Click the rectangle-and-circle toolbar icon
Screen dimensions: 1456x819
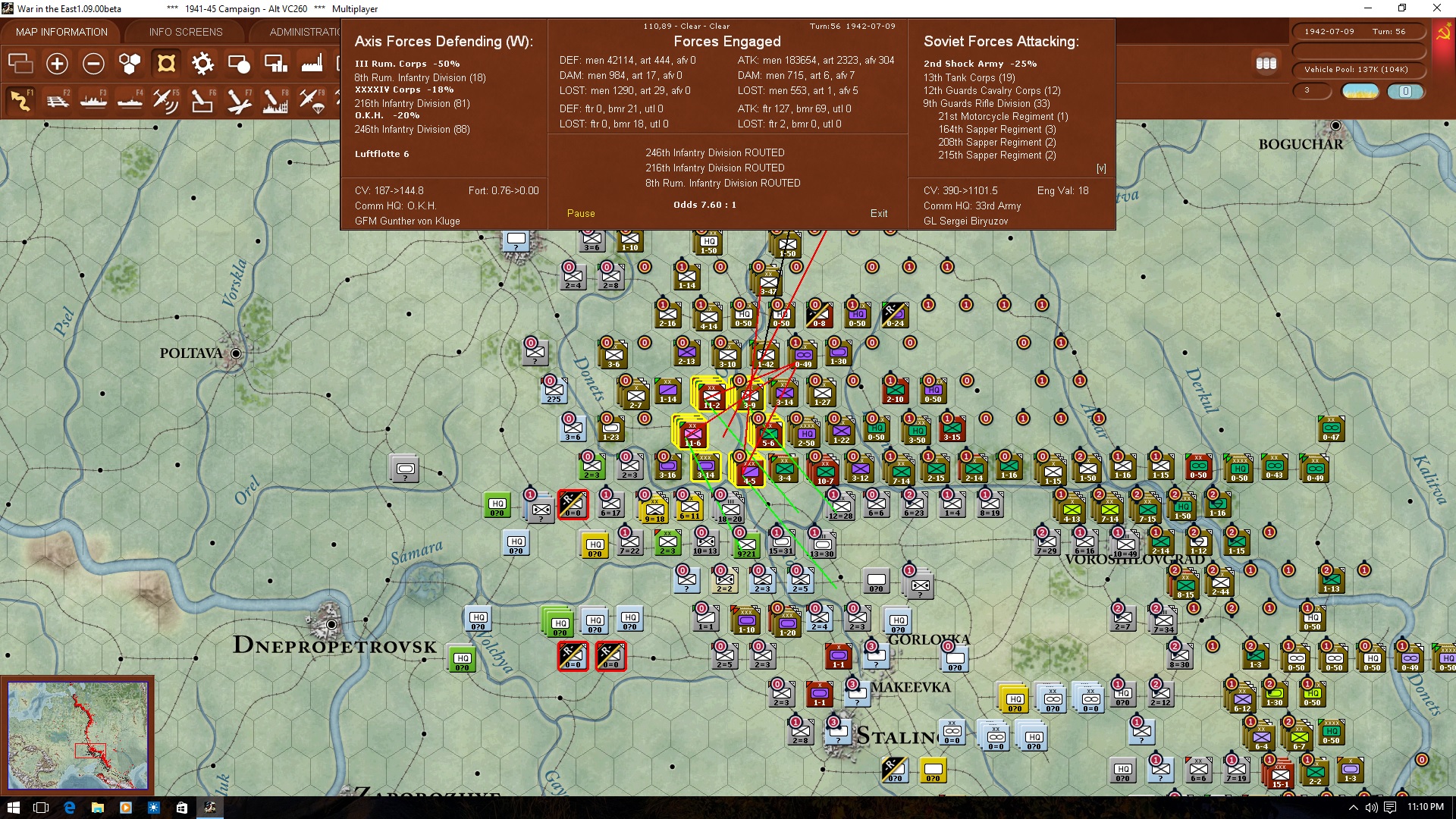(x=239, y=64)
